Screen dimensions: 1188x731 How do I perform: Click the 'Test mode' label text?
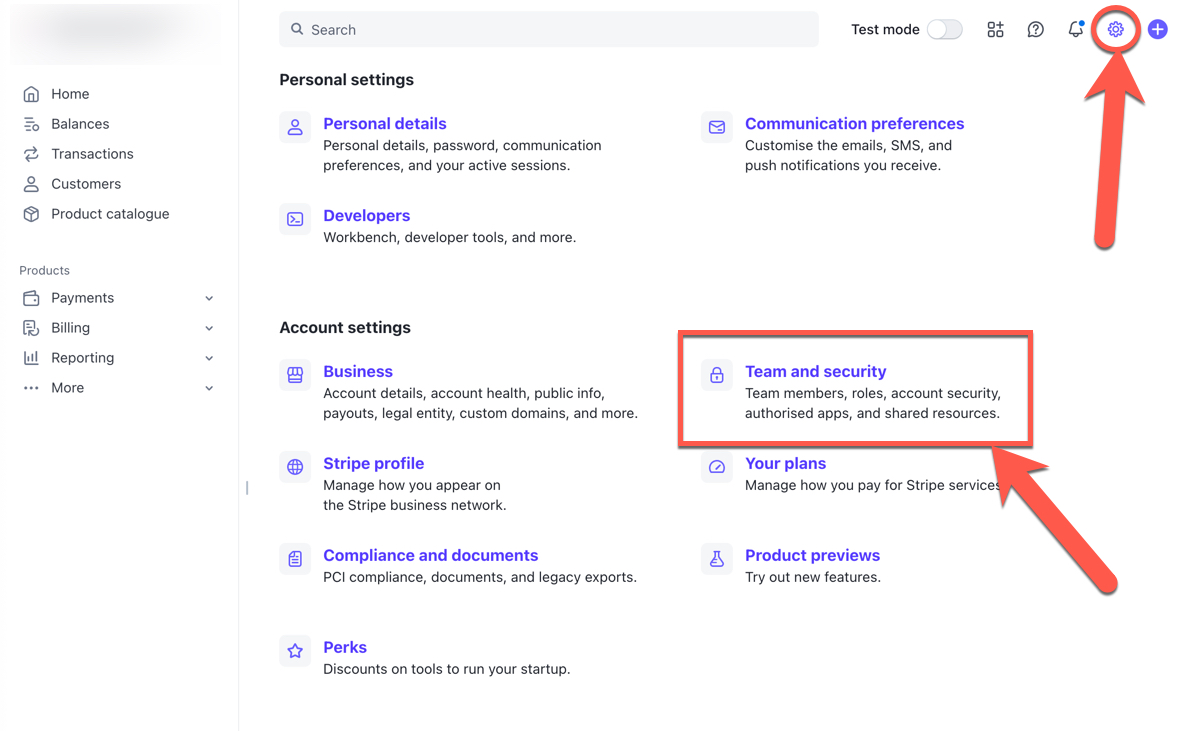click(x=885, y=30)
